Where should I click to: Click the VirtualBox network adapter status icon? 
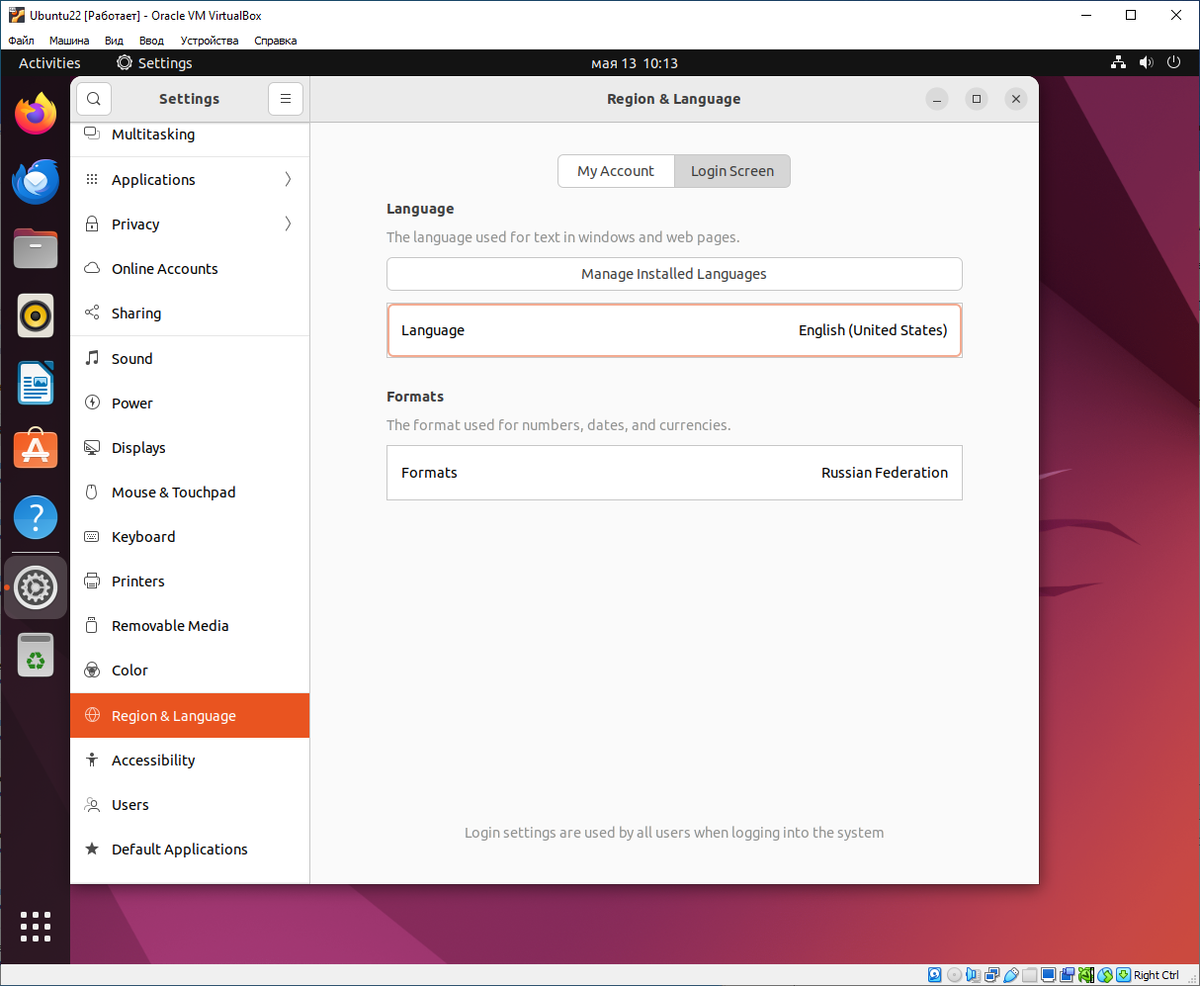tap(992, 975)
